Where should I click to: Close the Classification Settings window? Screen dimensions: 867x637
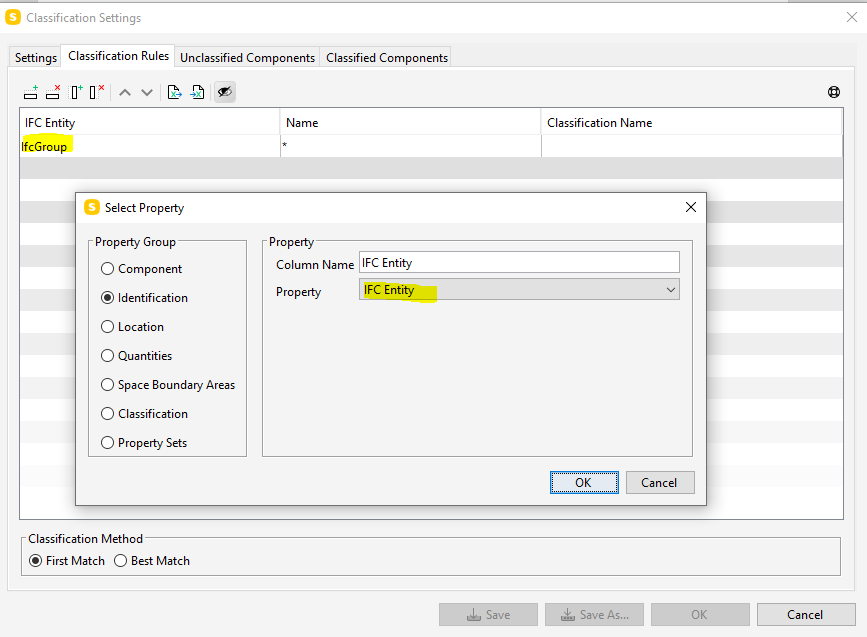click(852, 17)
